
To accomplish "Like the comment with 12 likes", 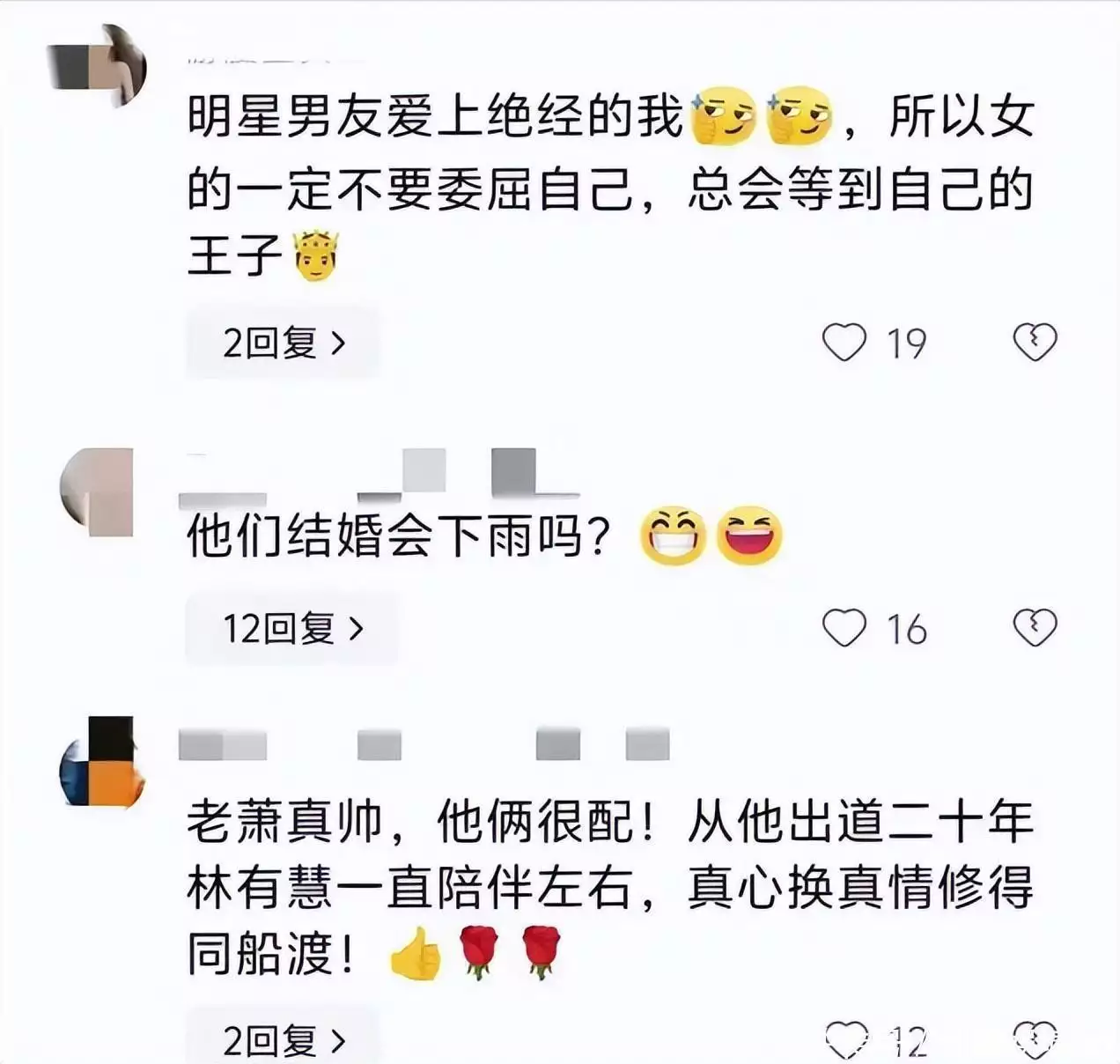I will coord(847,1039).
